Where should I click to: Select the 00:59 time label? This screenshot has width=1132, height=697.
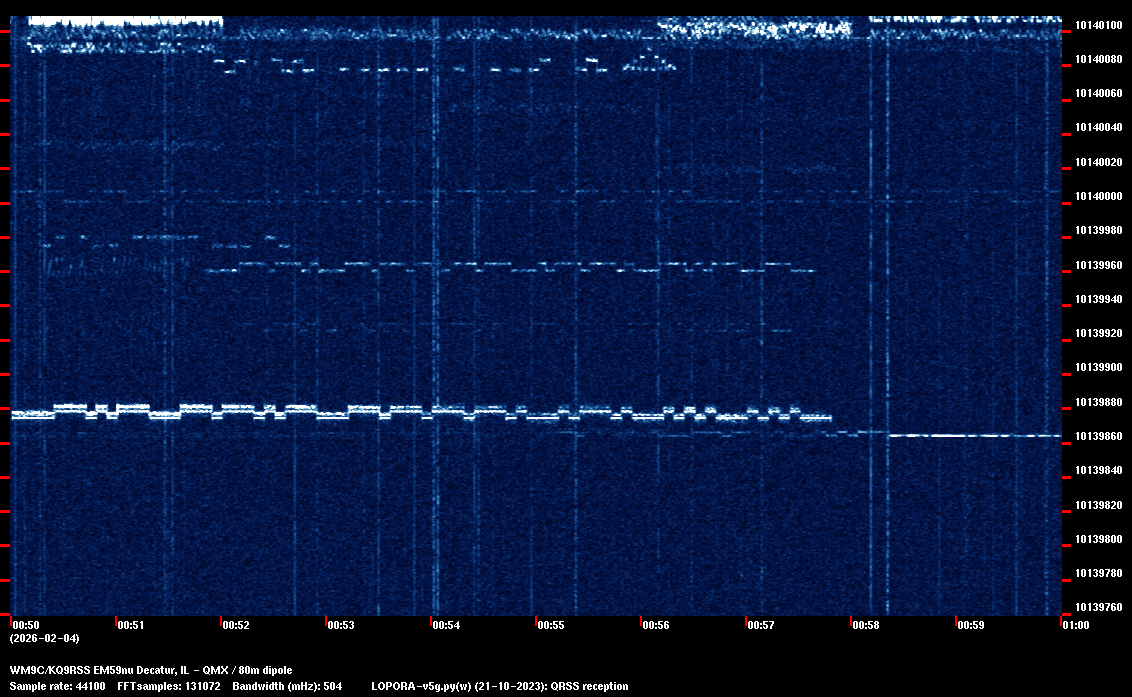pos(971,625)
